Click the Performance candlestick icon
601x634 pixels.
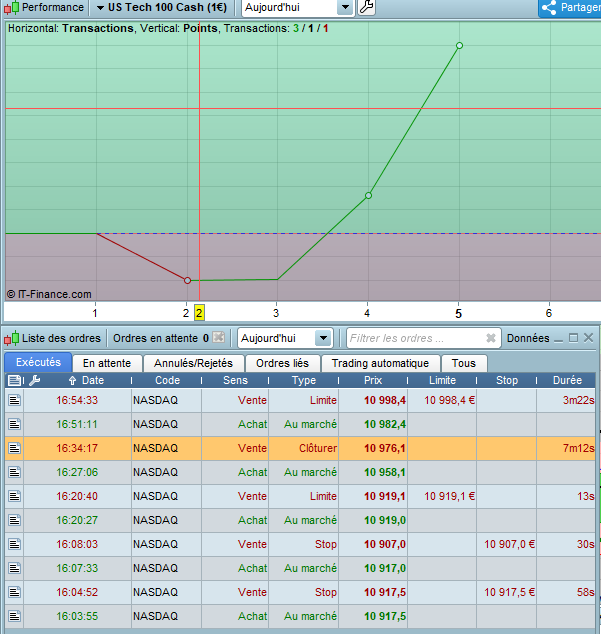(13, 8)
